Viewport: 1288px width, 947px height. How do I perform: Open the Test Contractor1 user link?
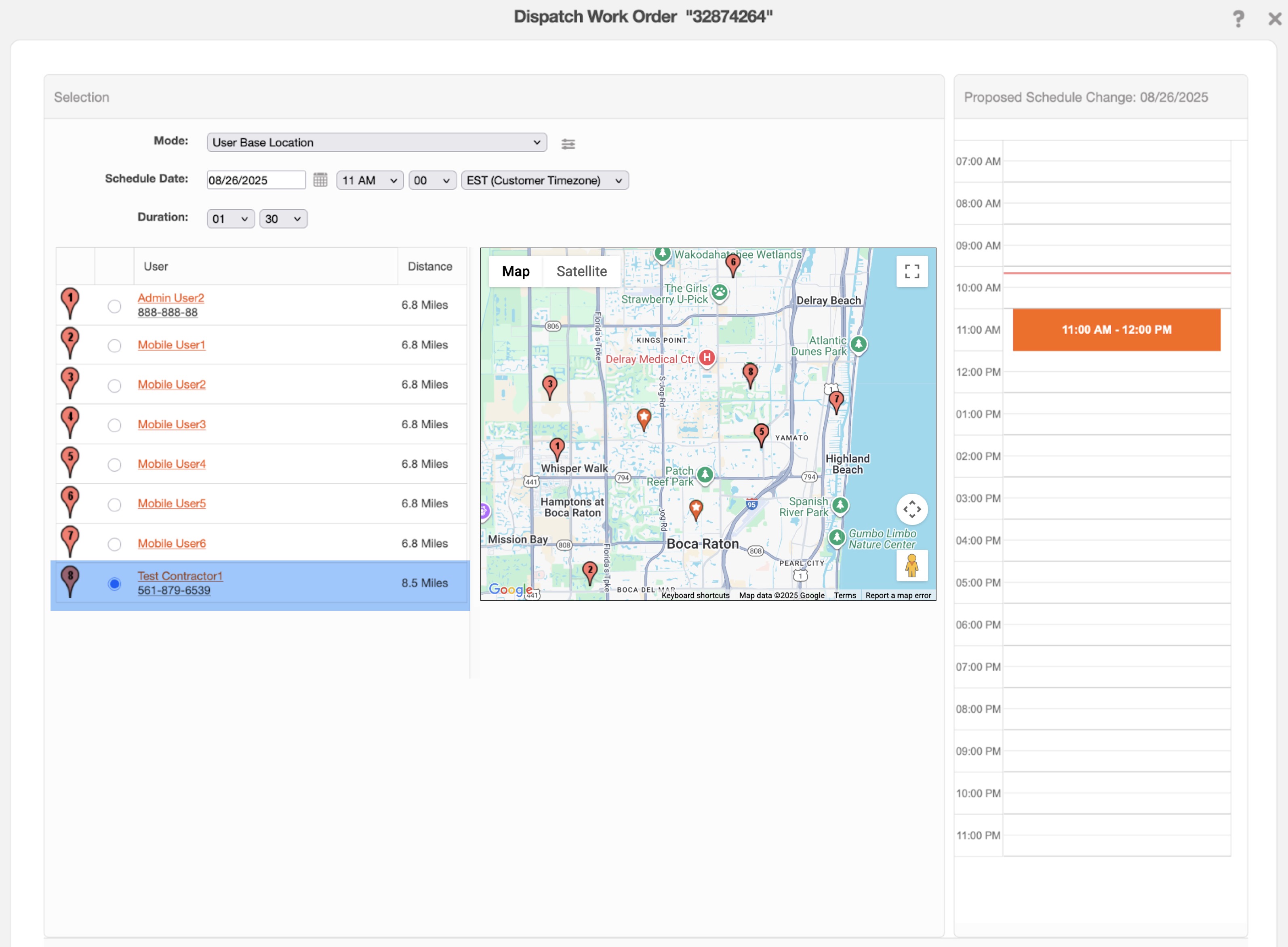click(180, 576)
